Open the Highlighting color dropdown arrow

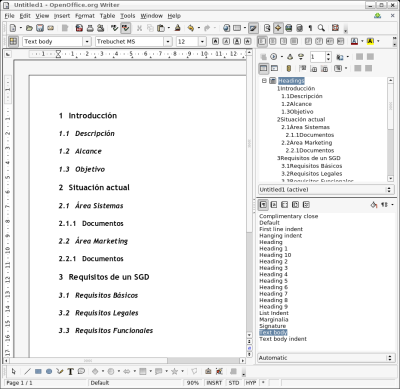pos(378,41)
